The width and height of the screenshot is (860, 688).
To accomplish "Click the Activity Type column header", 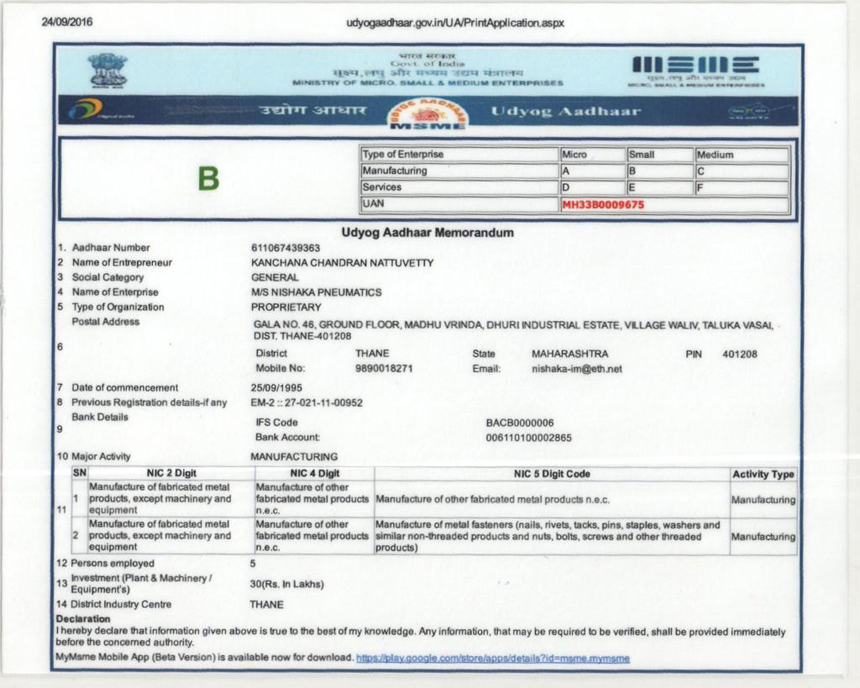I will [763, 474].
